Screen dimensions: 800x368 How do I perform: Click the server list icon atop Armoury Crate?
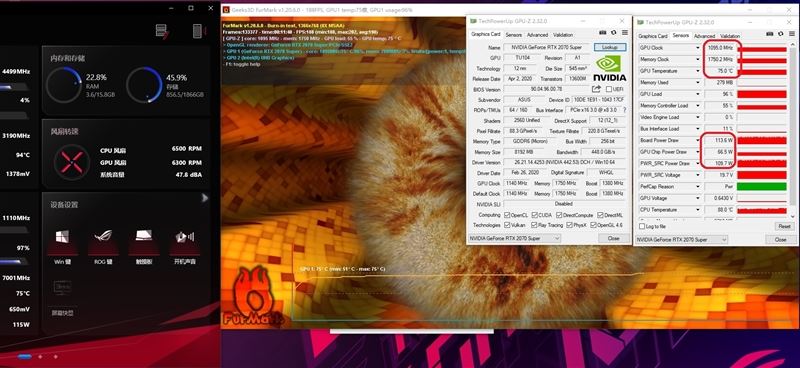click(162, 31)
